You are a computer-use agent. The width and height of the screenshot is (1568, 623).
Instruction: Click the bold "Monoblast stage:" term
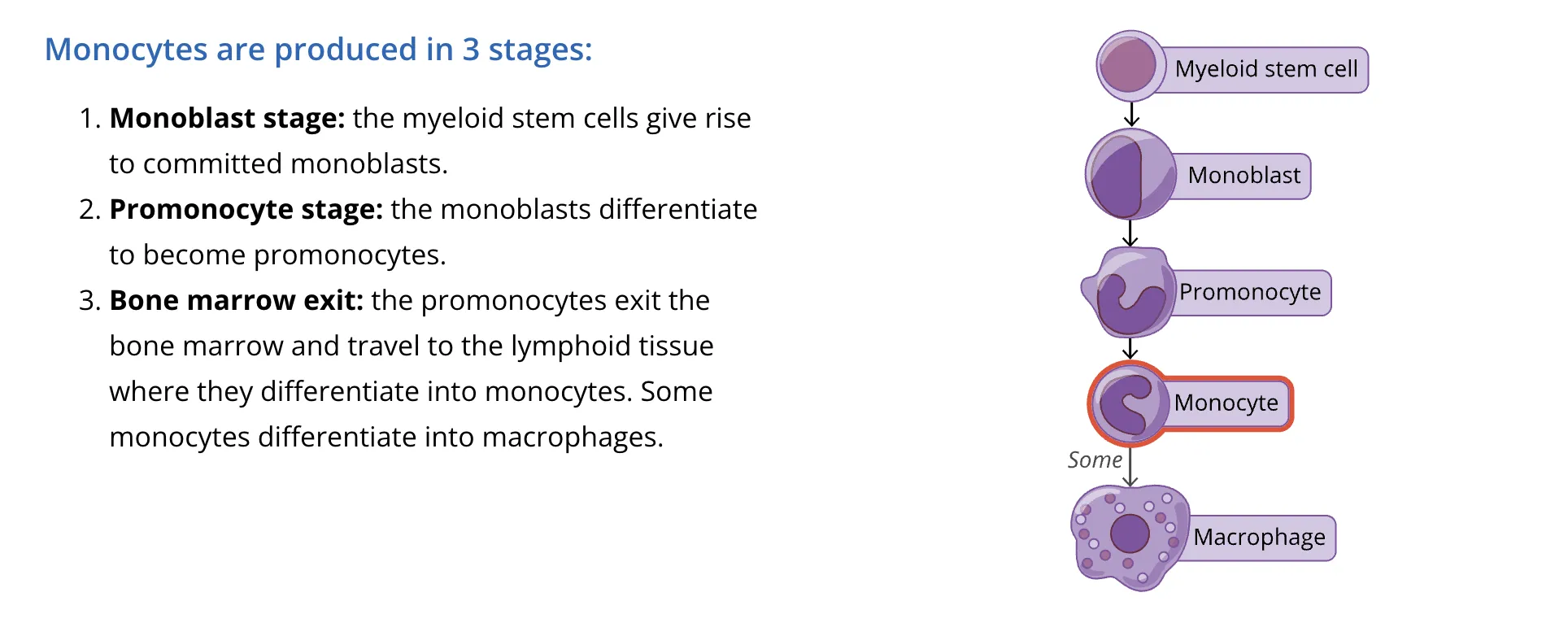coord(228,119)
